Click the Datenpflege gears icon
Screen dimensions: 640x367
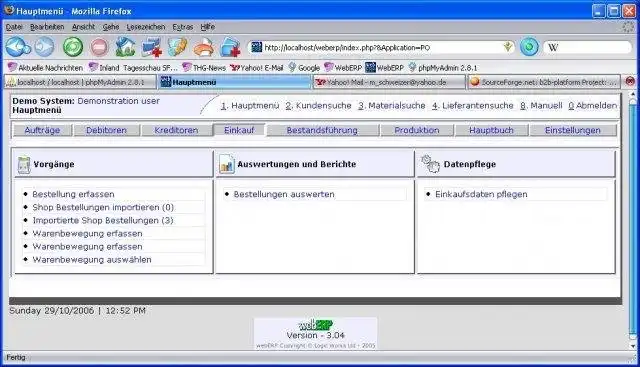430,164
